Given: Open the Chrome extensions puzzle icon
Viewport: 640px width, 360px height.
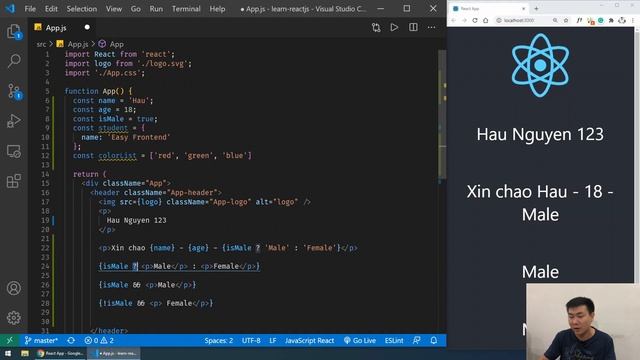Looking at the screenshot, I should (x=611, y=20).
